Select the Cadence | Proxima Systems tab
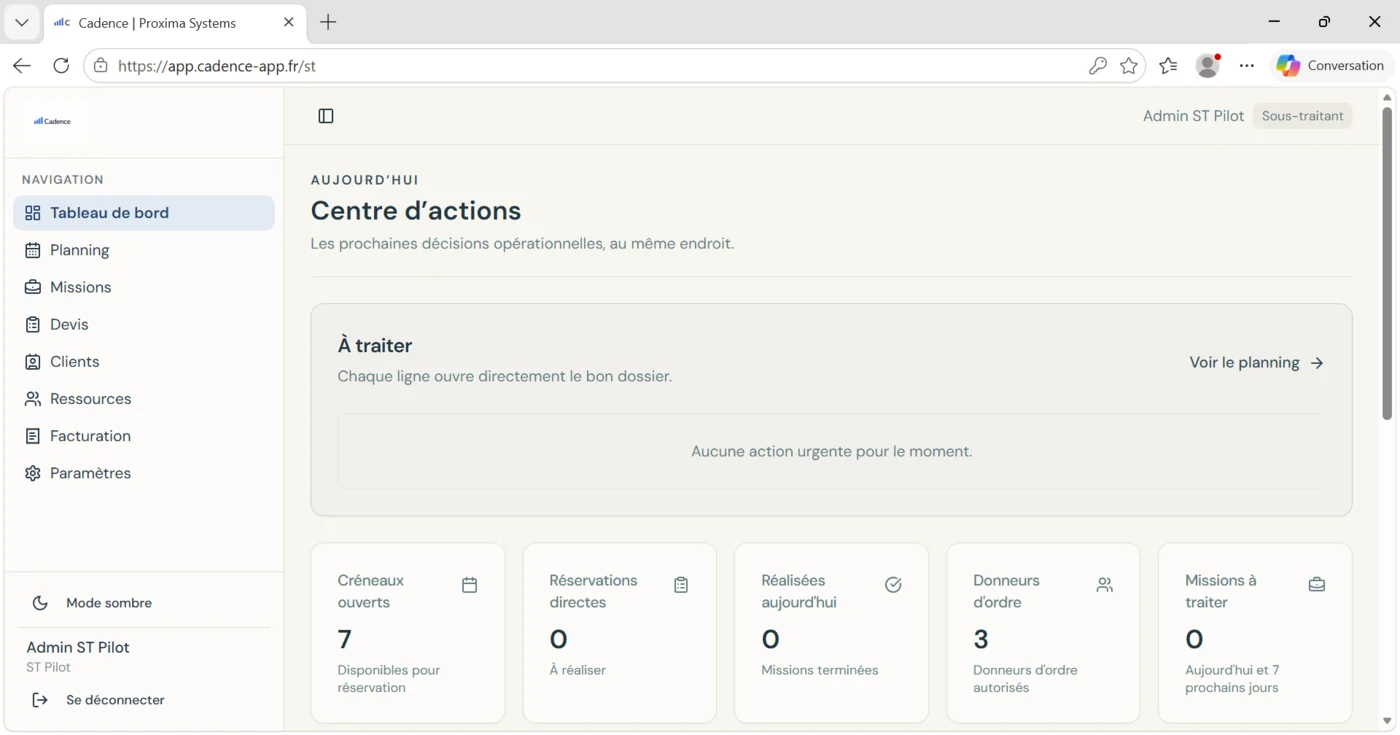The height and width of the screenshot is (735, 1400). click(174, 22)
